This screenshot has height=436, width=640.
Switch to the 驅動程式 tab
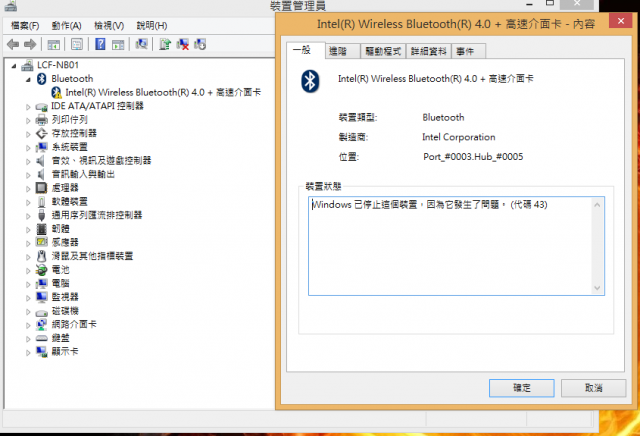(x=383, y=51)
